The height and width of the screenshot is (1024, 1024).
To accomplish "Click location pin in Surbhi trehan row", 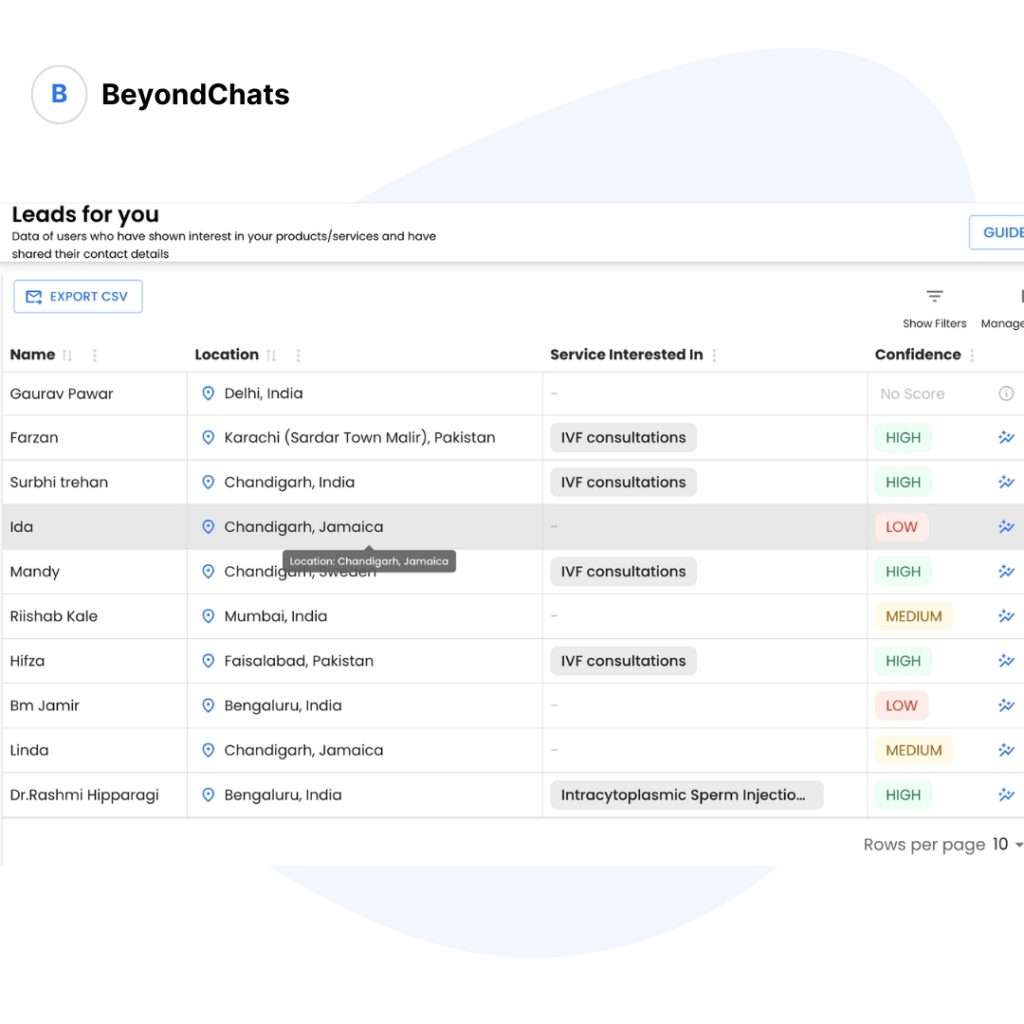I will 208,482.
